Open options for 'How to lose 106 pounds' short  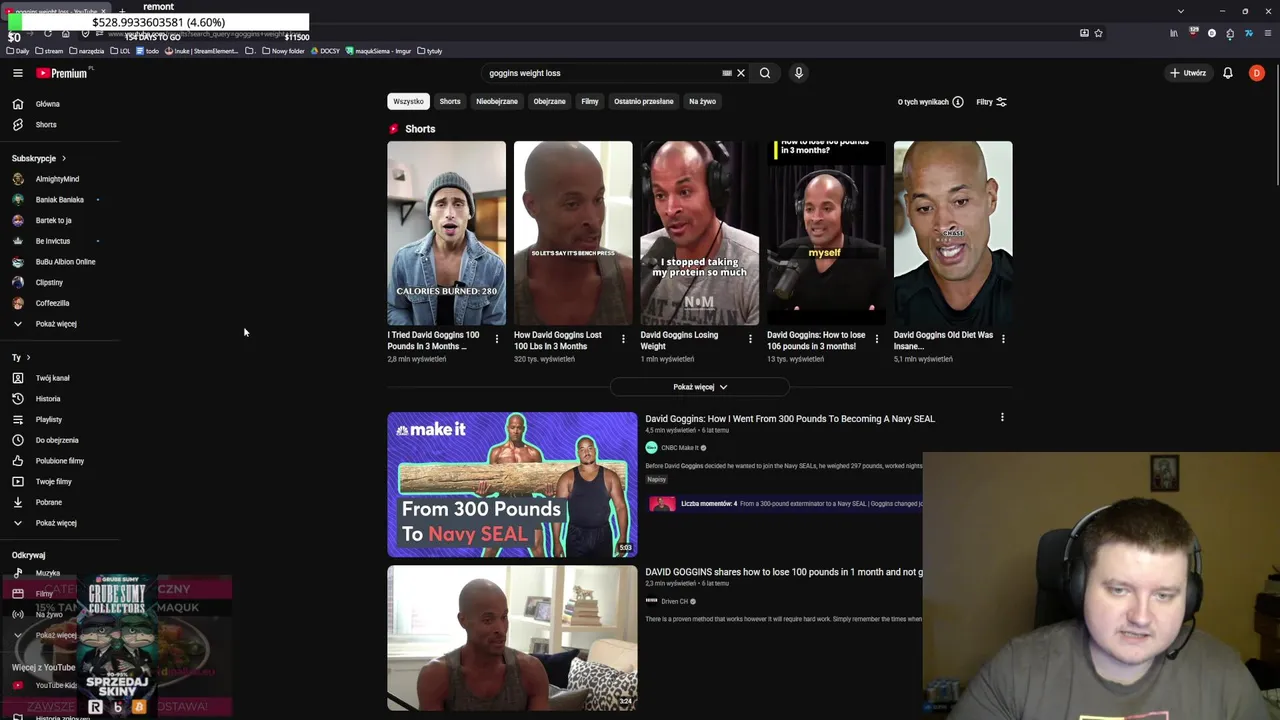(877, 340)
